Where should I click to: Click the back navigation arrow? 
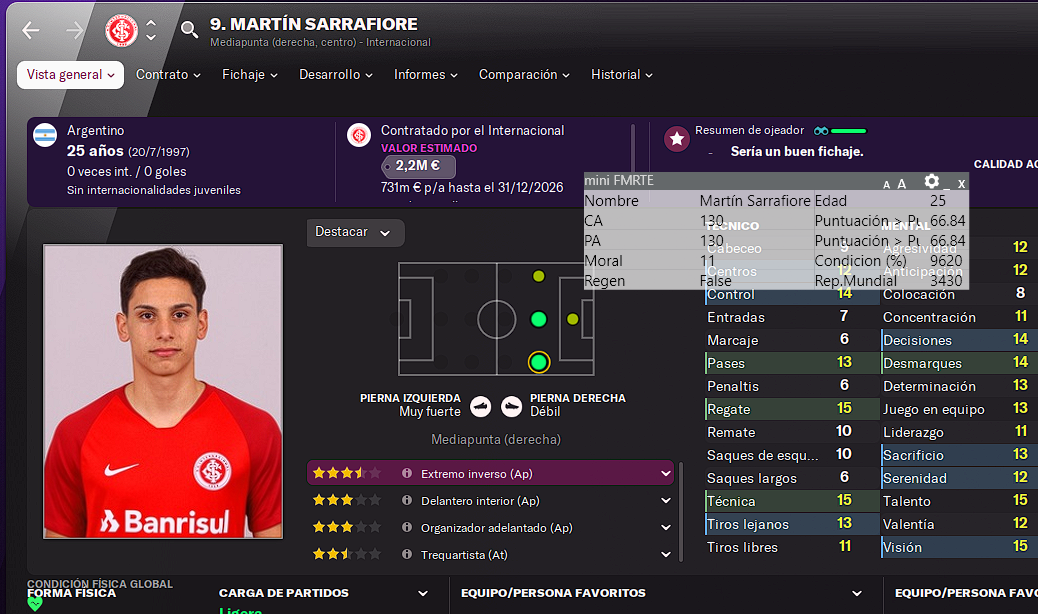click(30, 30)
